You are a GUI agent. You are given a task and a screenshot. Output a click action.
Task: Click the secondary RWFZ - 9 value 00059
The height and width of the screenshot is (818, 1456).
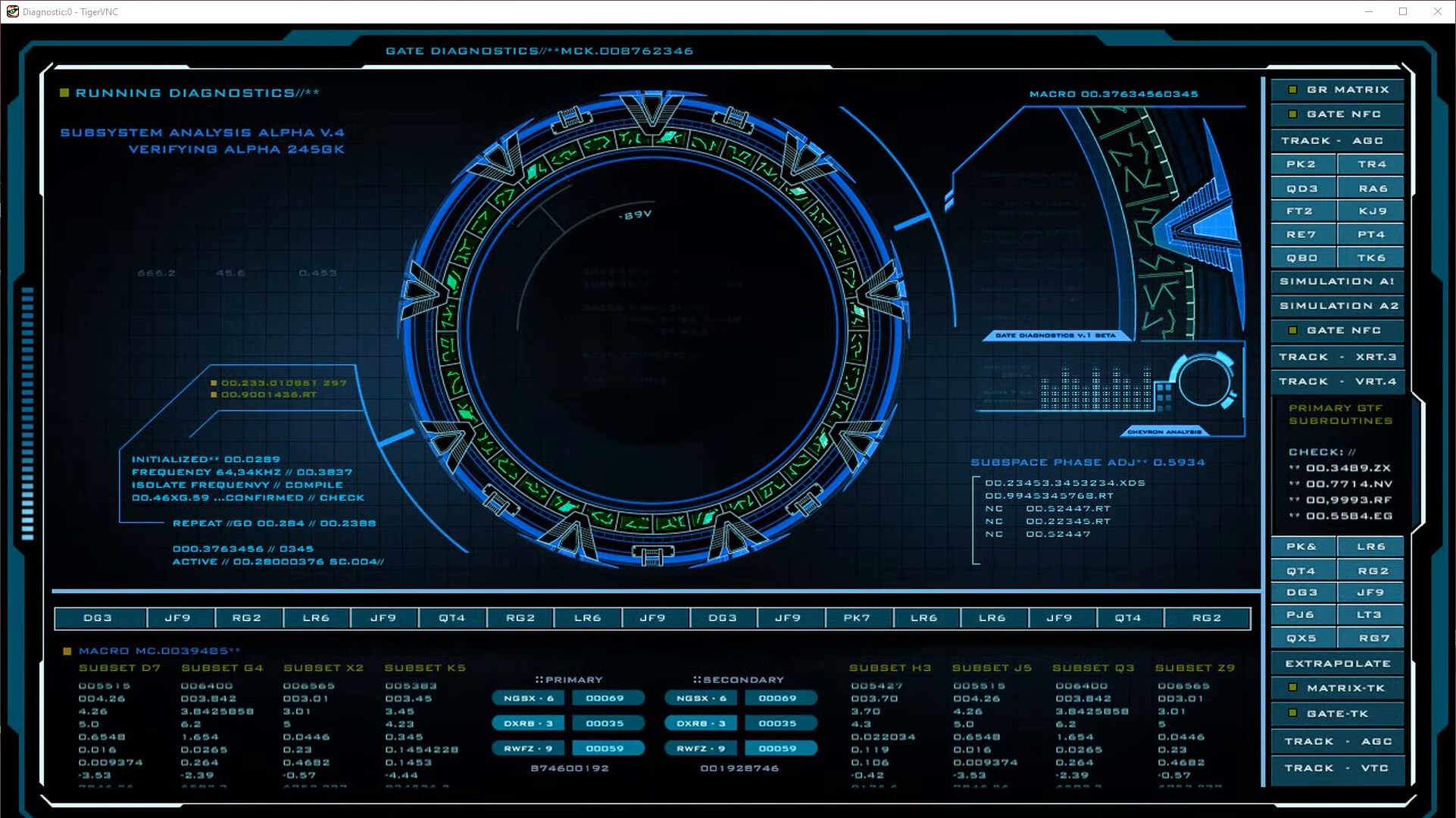777,748
